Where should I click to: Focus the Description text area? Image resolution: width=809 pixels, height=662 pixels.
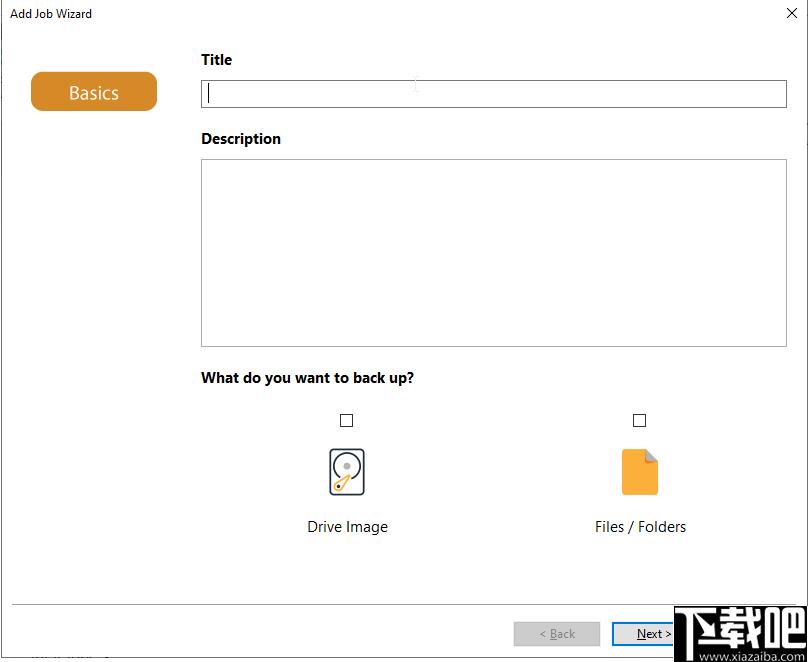click(494, 253)
